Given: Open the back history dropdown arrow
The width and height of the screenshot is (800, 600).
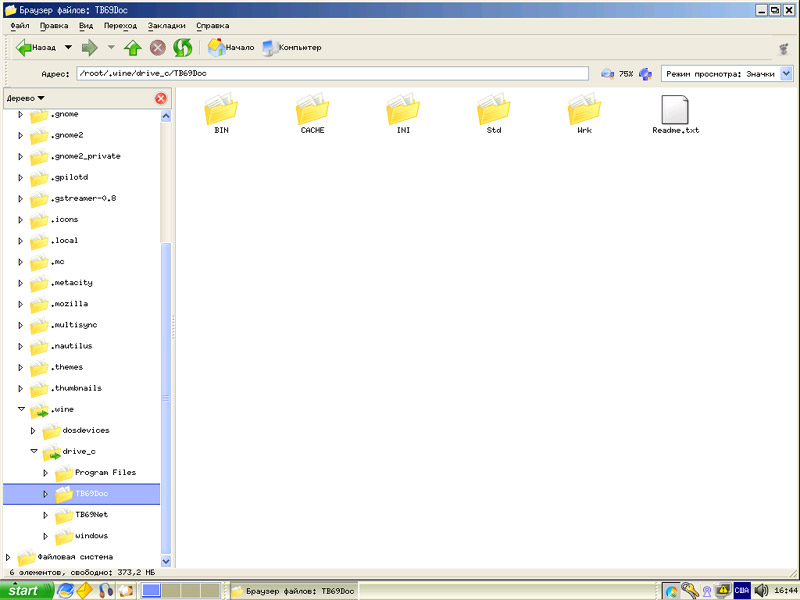Looking at the screenshot, I should [68, 47].
